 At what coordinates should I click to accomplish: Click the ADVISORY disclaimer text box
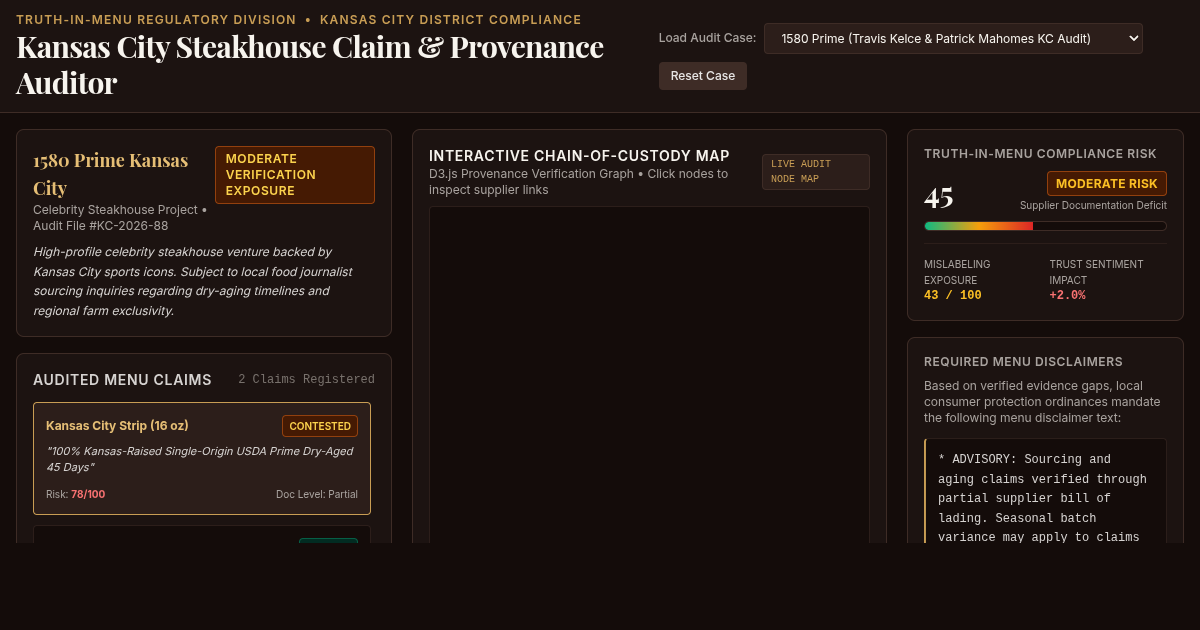(x=1046, y=491)
